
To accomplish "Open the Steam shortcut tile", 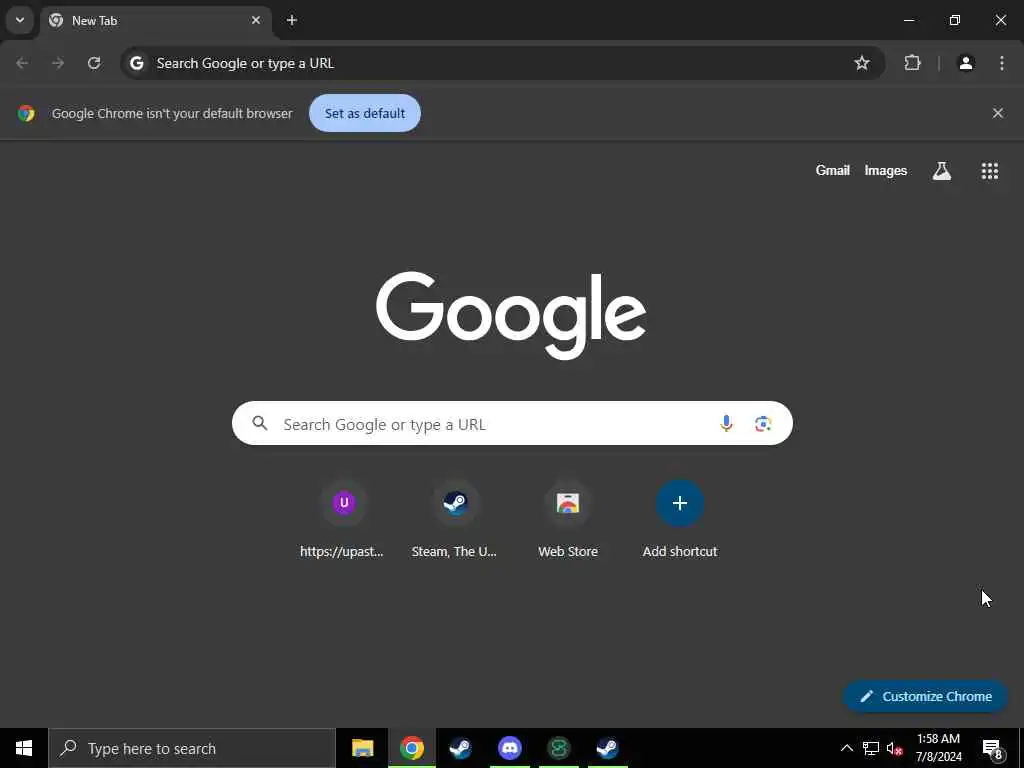I will click(455, 520).
